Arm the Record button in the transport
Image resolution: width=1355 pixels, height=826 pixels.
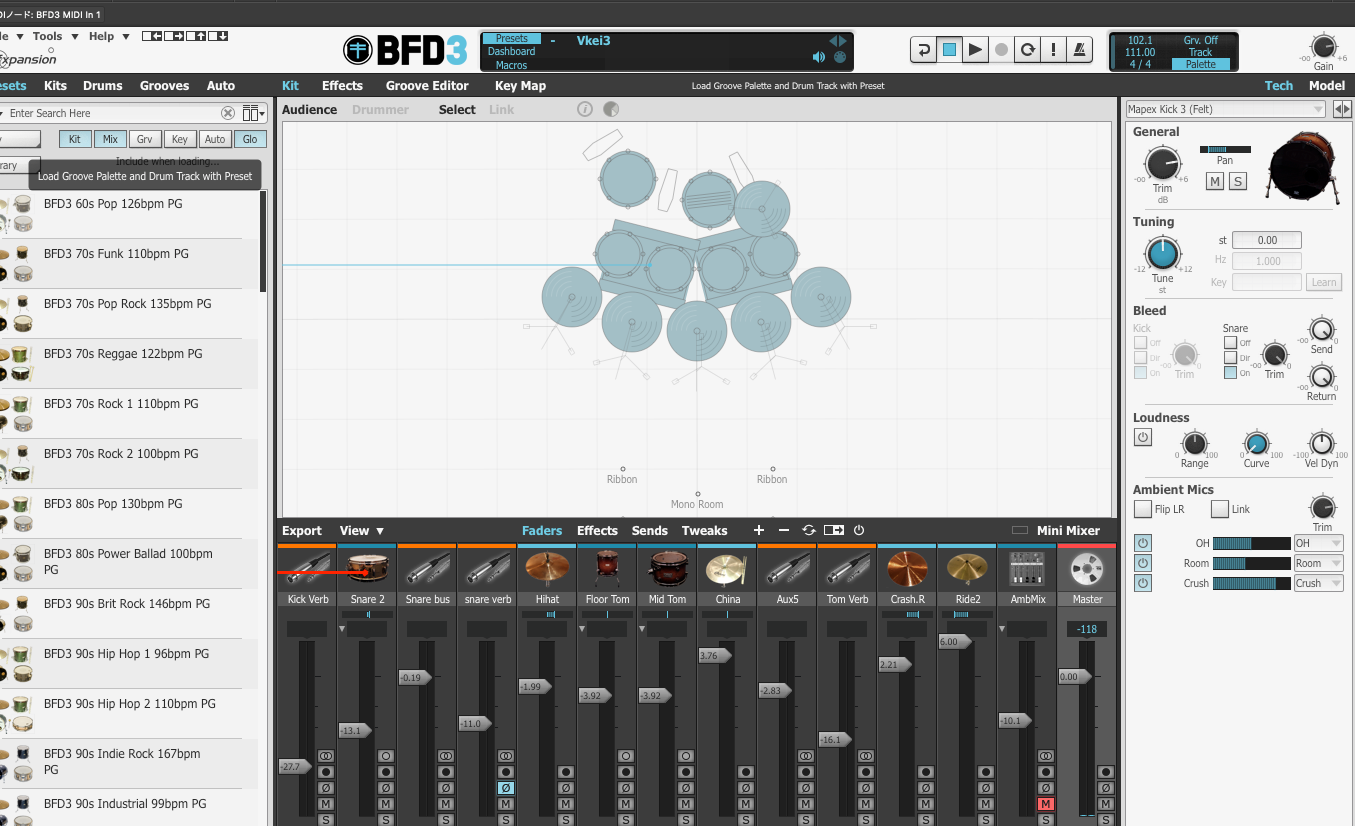1001,49
